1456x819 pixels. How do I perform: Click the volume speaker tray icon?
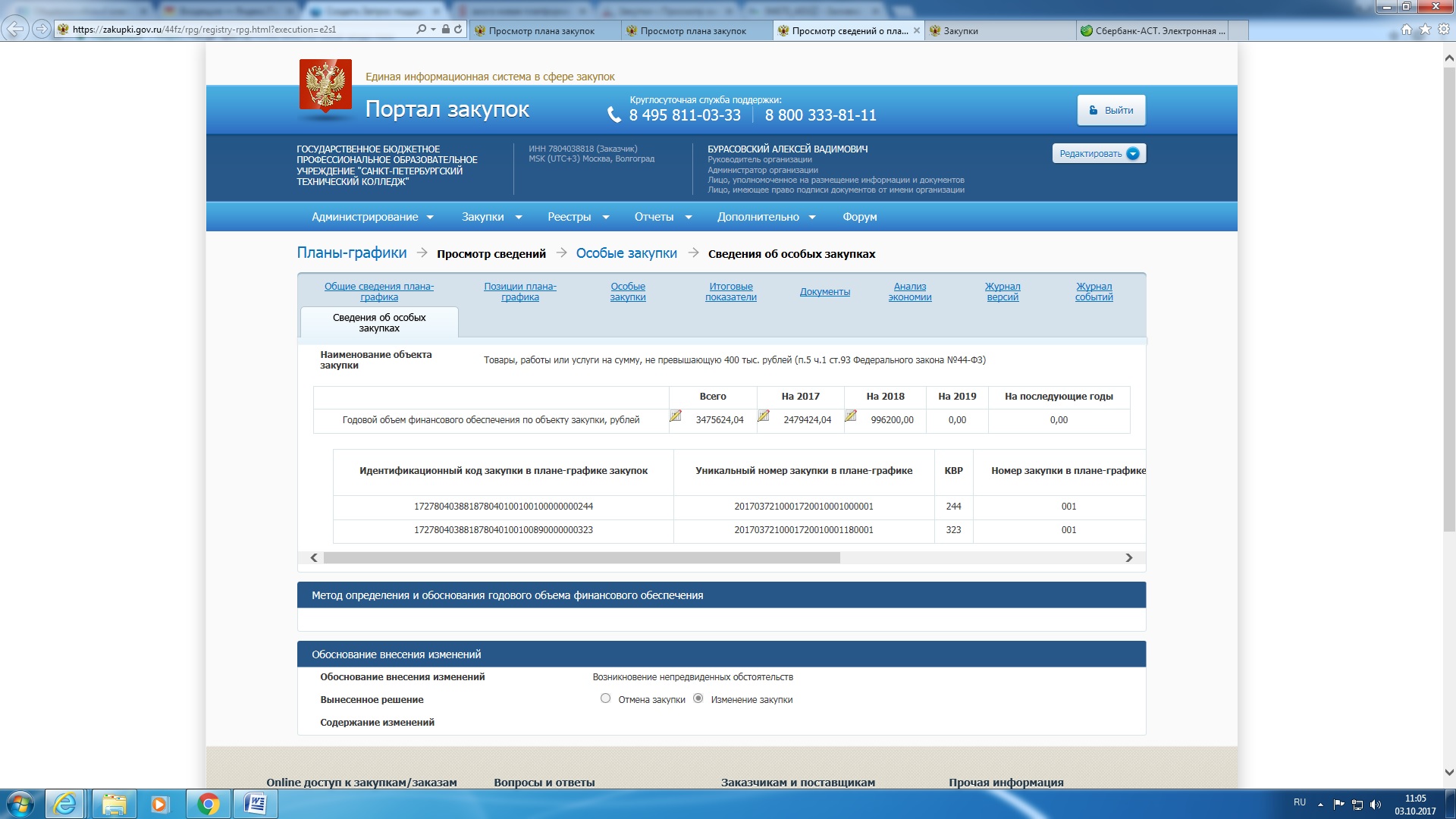click(x=1376, y=805)
